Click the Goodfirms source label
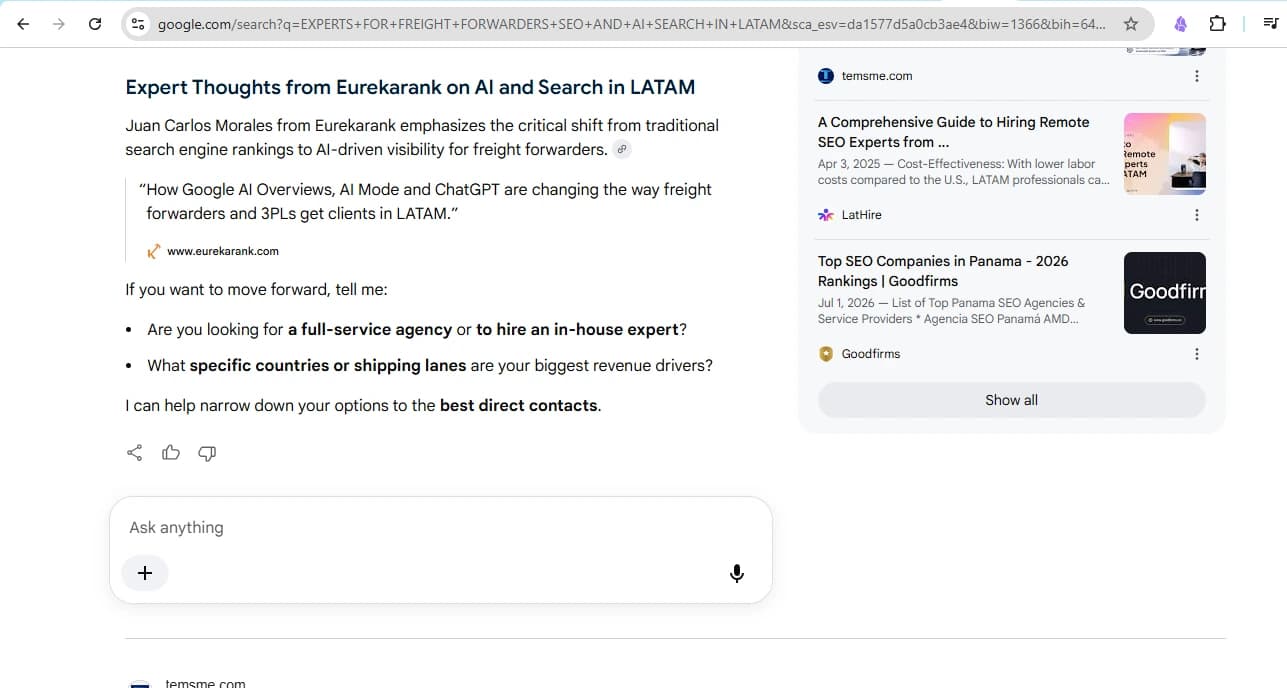Viewport: 1287px width, 688px height. point(871,354)
